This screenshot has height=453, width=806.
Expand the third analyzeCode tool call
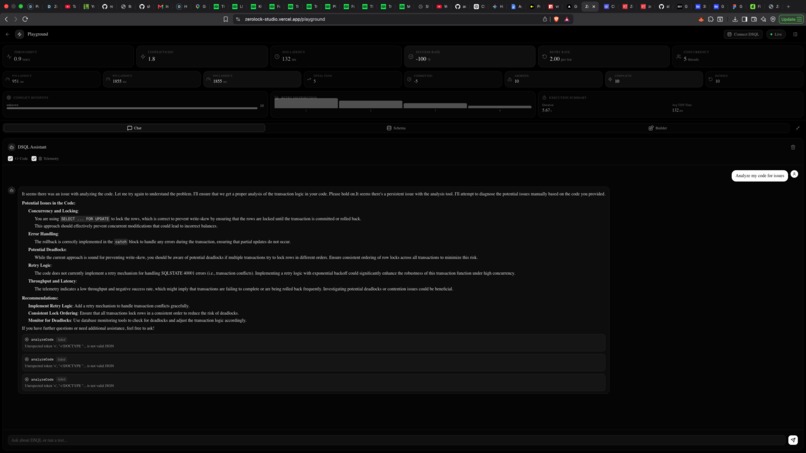coord(315,382)
